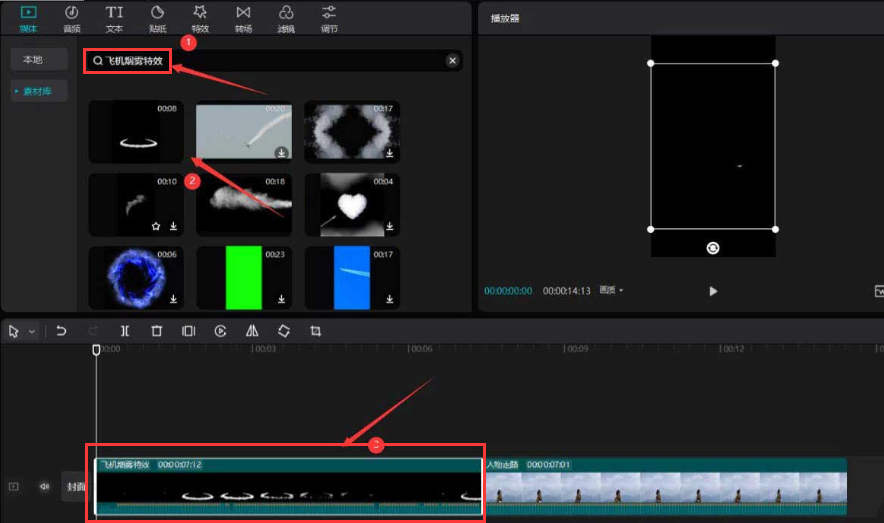Open the 调节 adjustment tab

[x=329, y=19]
